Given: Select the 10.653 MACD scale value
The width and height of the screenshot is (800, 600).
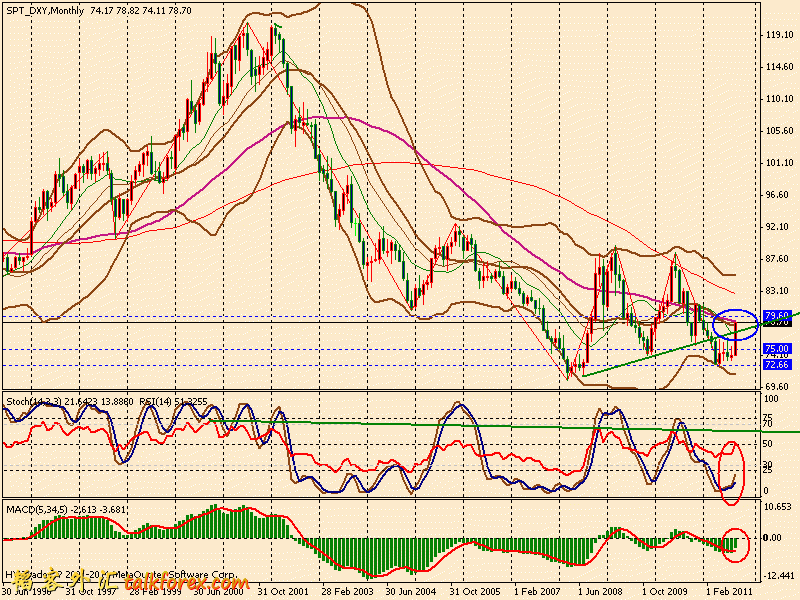Looking at the screenshot, I should [x=779, y=507].
